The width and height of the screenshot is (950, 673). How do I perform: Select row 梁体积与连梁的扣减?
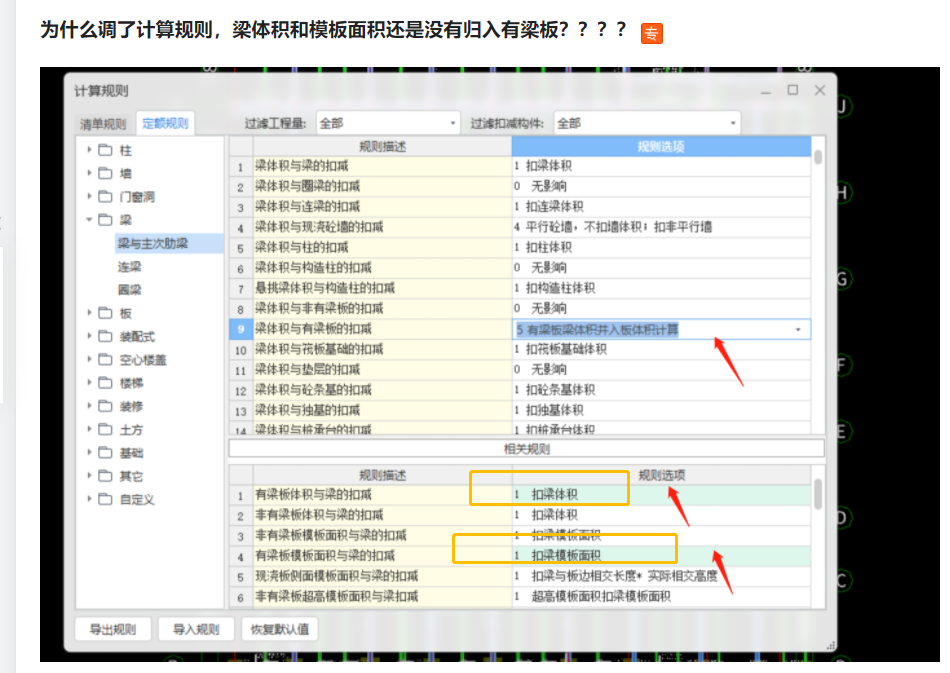coord(382,207)
